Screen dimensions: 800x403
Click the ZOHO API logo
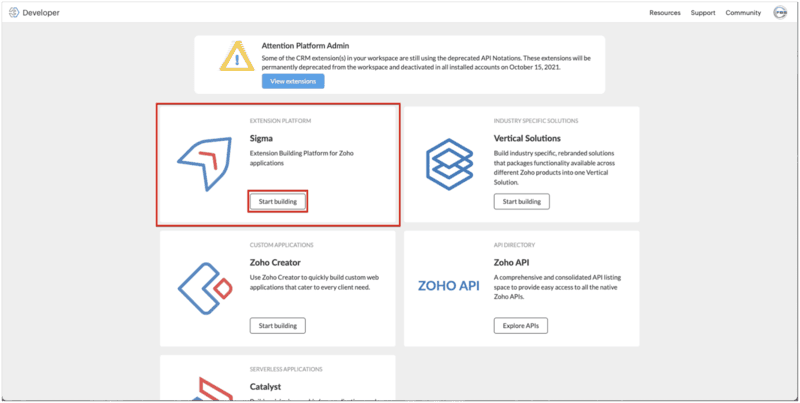[448, 287]
